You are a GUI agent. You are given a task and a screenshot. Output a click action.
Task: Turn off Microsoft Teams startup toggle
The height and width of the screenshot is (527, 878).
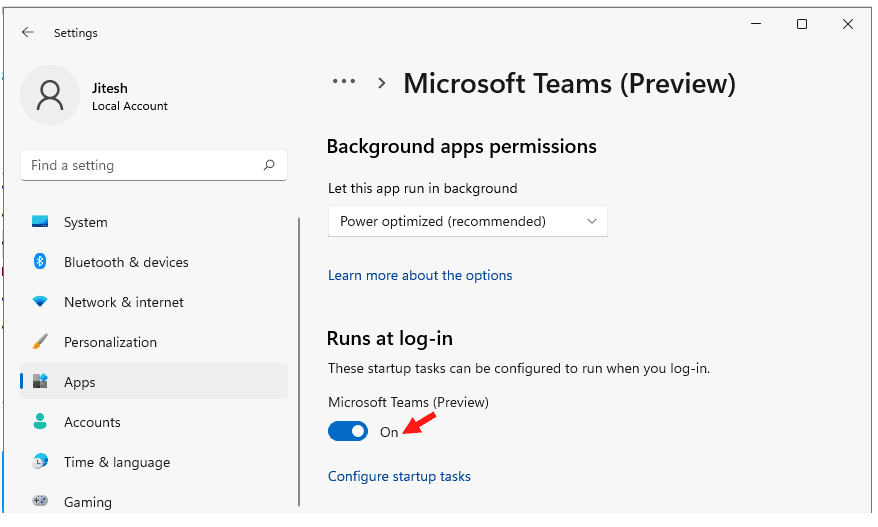(x=348, y=432)
